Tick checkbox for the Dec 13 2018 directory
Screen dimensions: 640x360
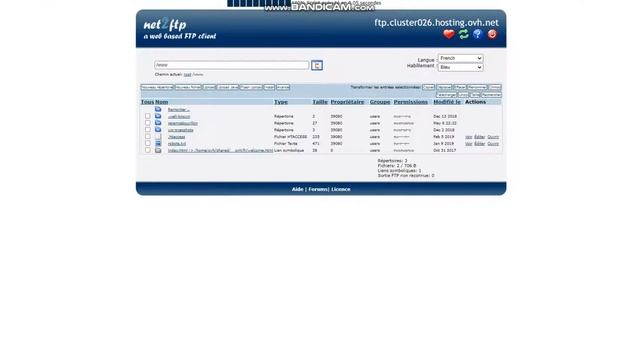click(148, 116)
